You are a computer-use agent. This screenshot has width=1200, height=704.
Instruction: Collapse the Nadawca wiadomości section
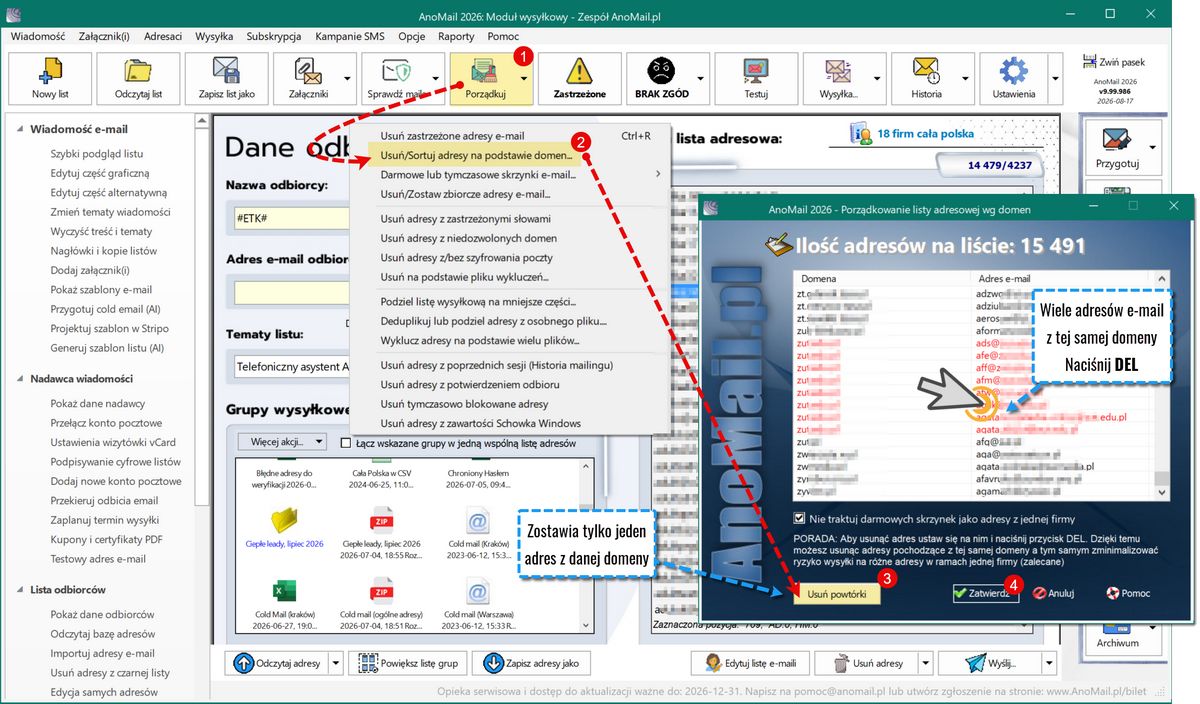click(22, 379)
